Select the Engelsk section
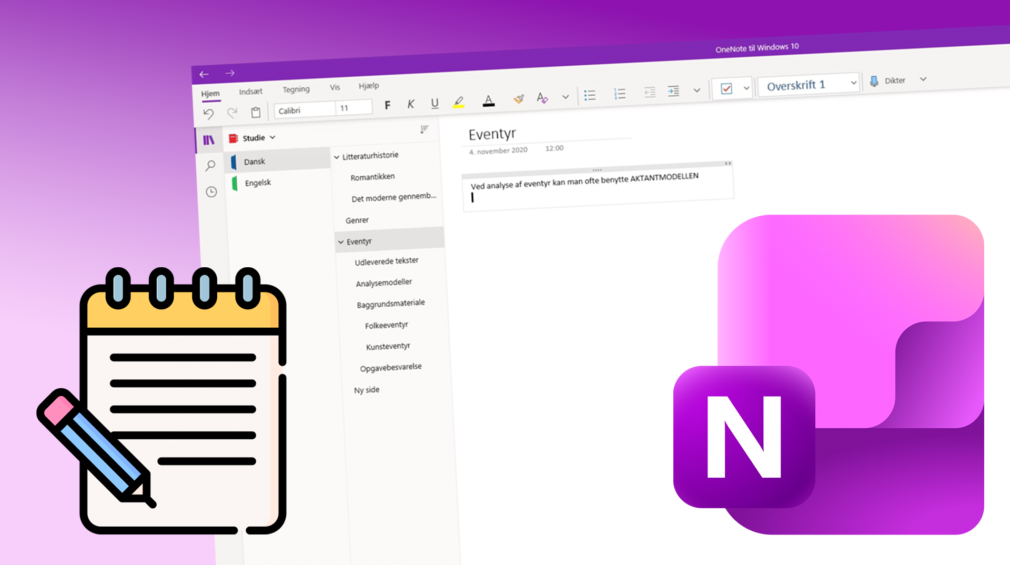This screenshot has width=1010, height=565. coord(258,183)
